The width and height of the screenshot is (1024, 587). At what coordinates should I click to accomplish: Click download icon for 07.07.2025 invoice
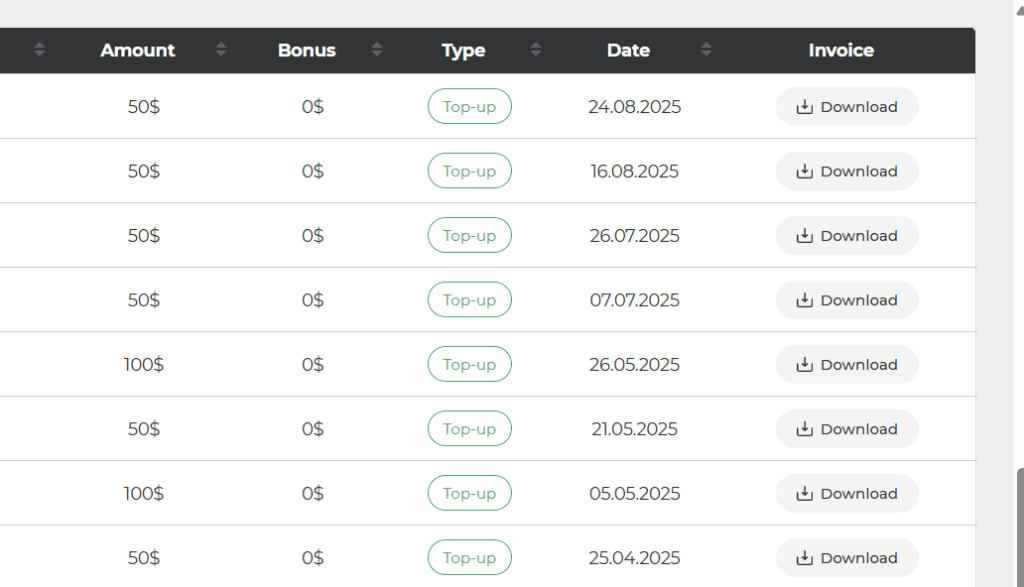click(x=805, y=300)
